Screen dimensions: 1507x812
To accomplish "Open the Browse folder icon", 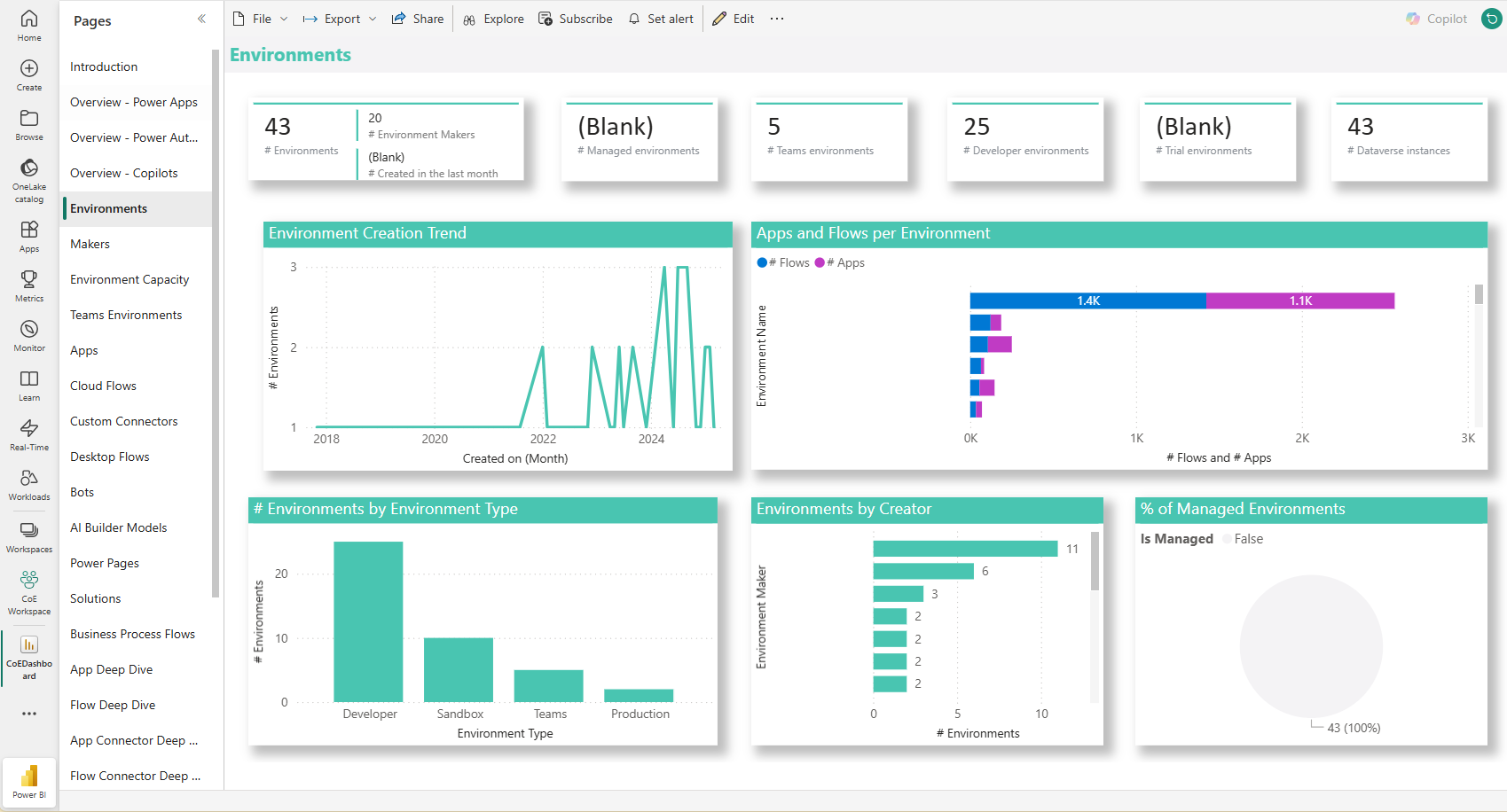I will point(29,118).
